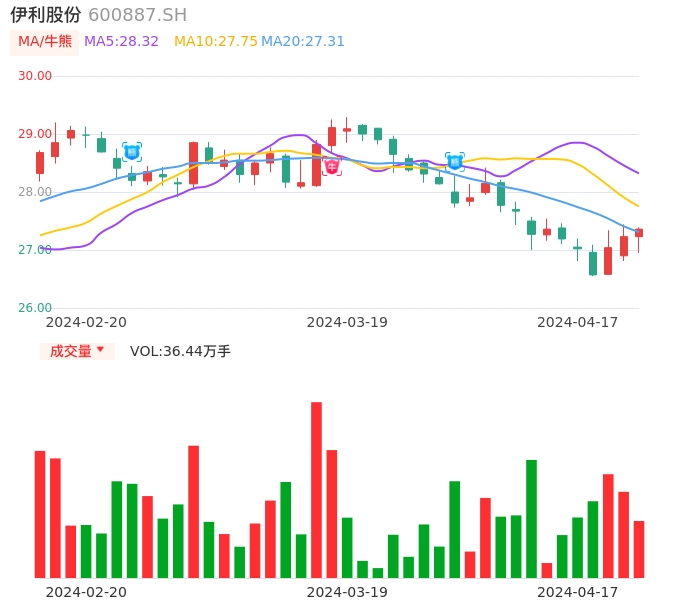Click the 2024-02-20 date under the price chart
This screenshot has width=686, height=606.
pyautogui.click(x=86, y=322)
